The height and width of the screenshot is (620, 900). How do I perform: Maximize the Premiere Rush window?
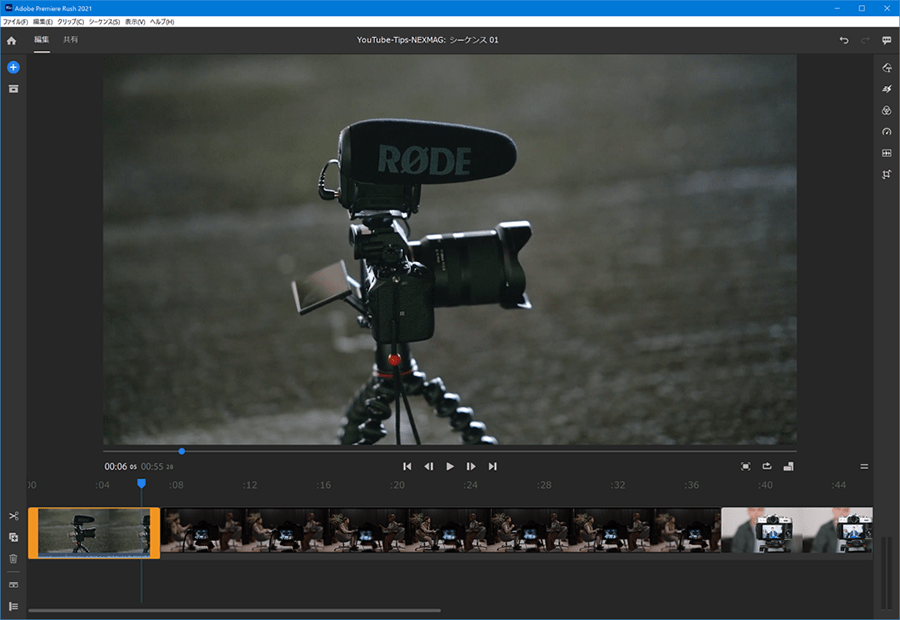click(862, 8)
